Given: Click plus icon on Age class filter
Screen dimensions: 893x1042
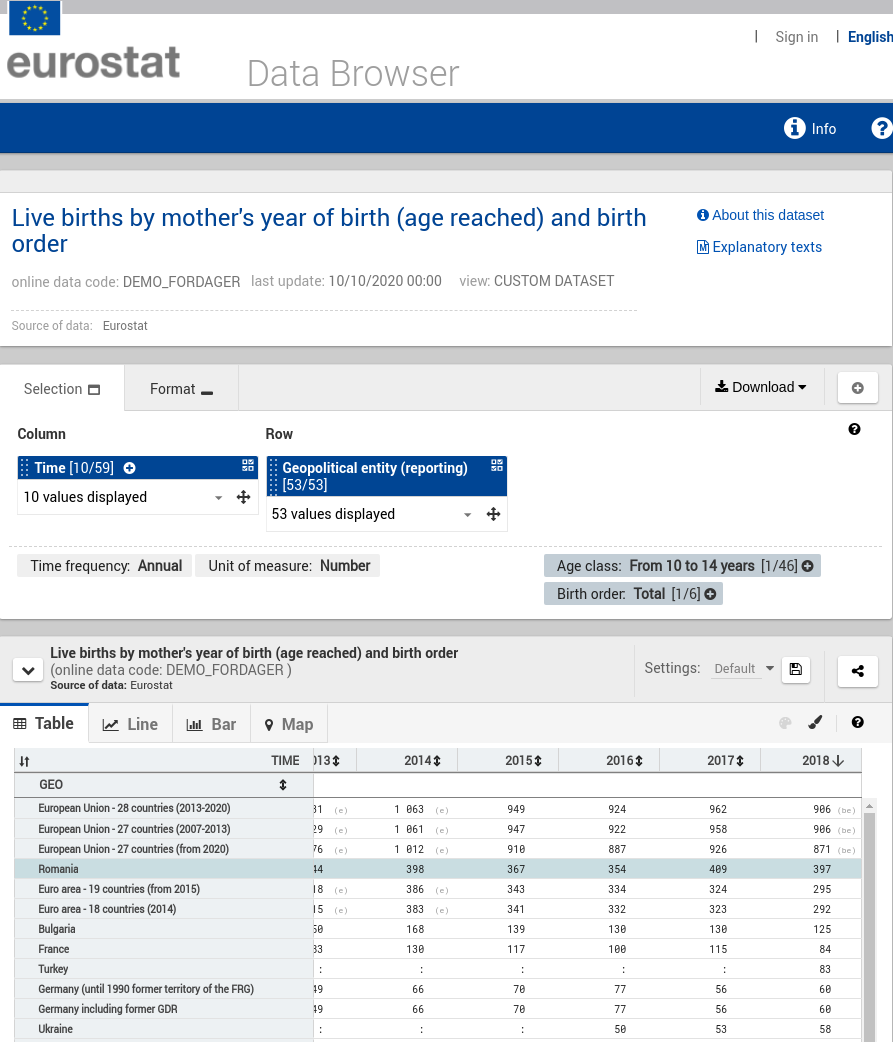Looking at the screenshot, I should tap(808, 566).
